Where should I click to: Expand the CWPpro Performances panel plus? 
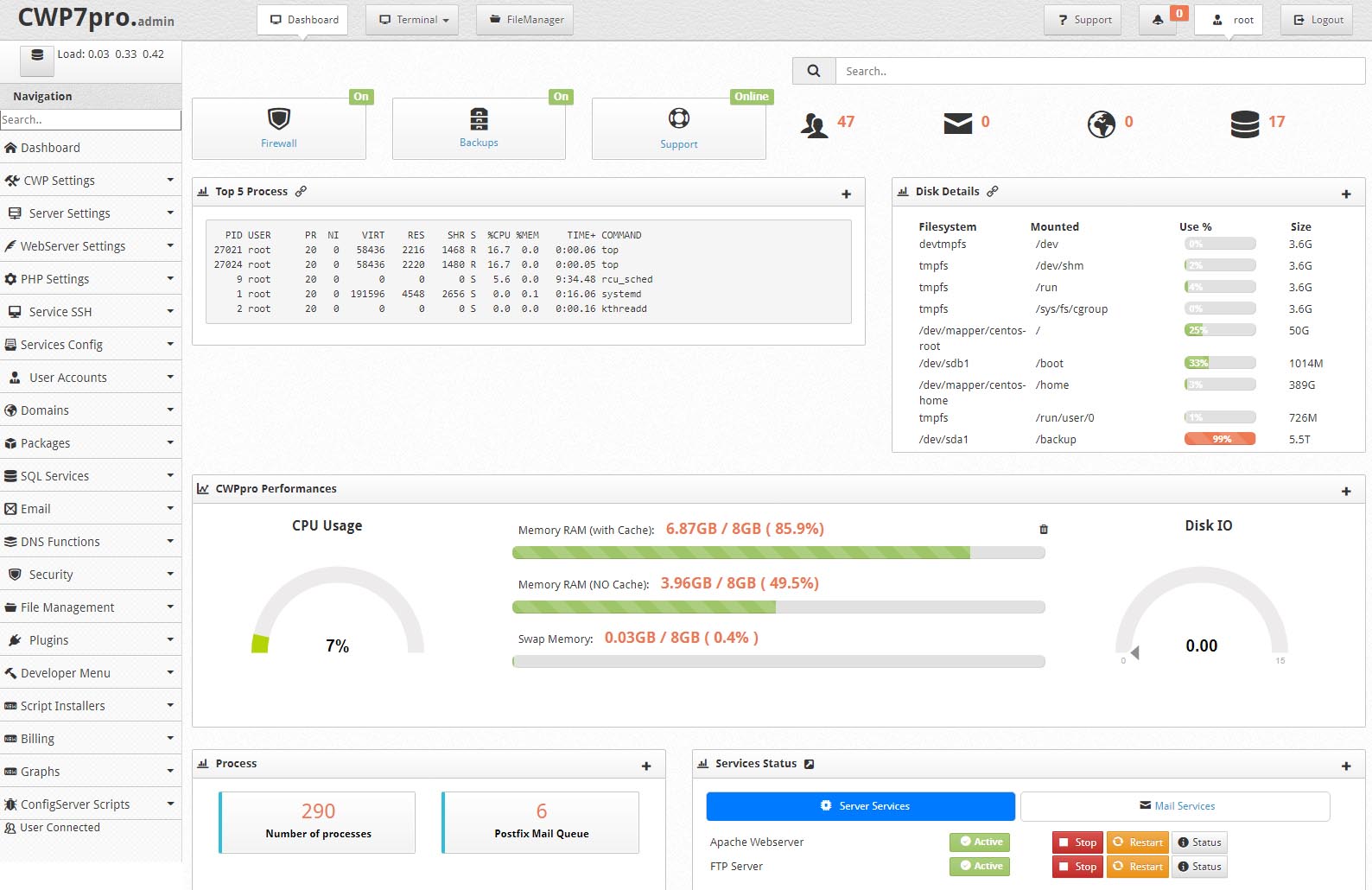[x=1346, y=492]
